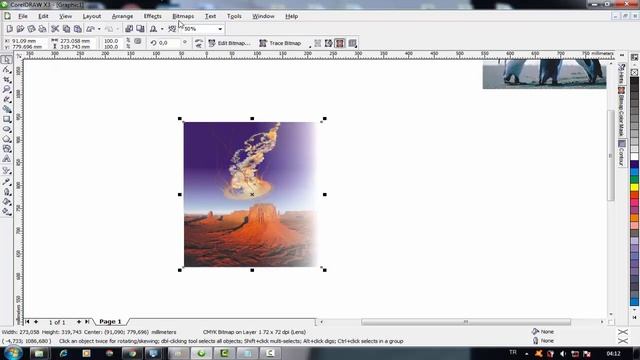
Task: Open the Arrange menu
Action: 122,16
